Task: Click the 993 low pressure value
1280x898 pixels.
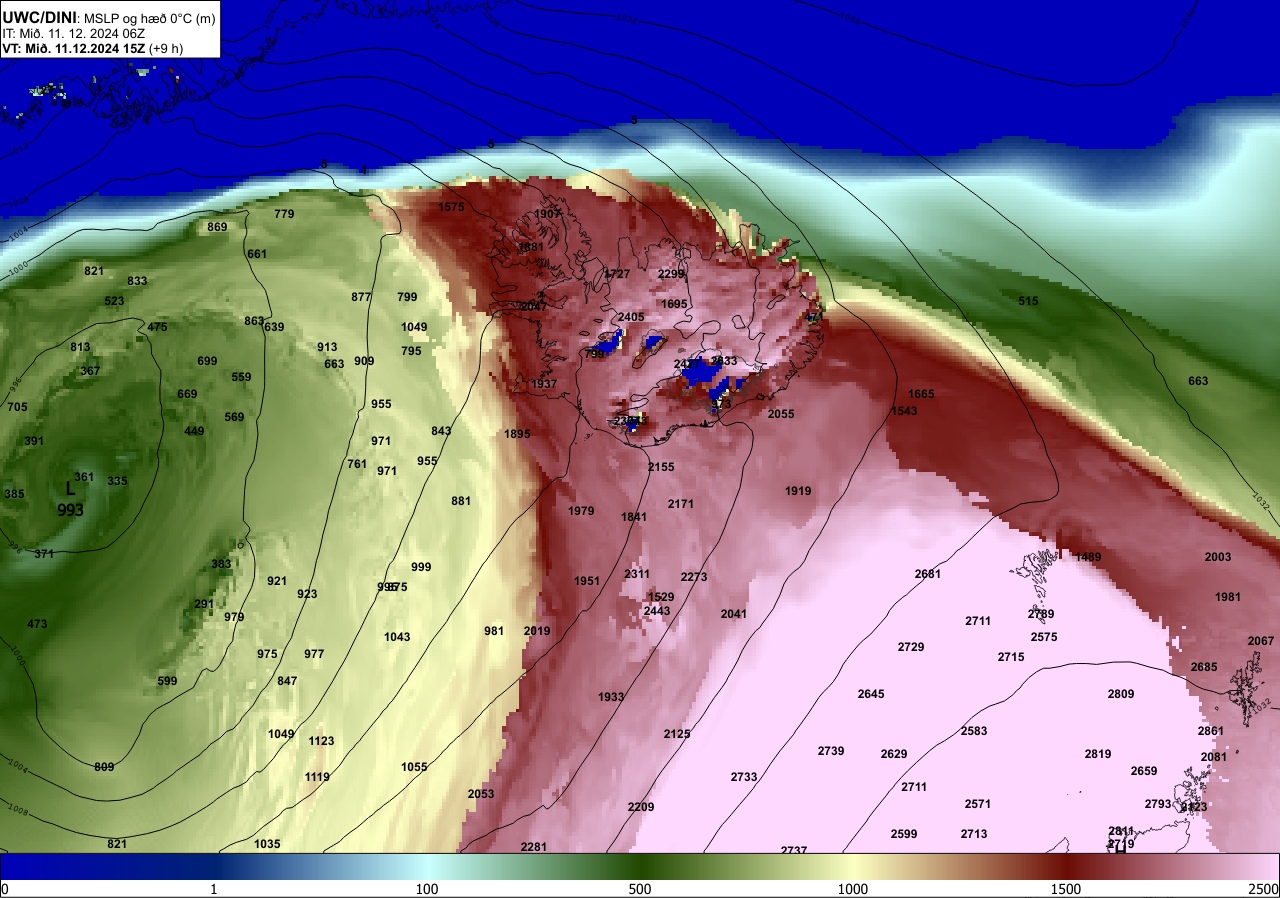Action: (70, 510)
